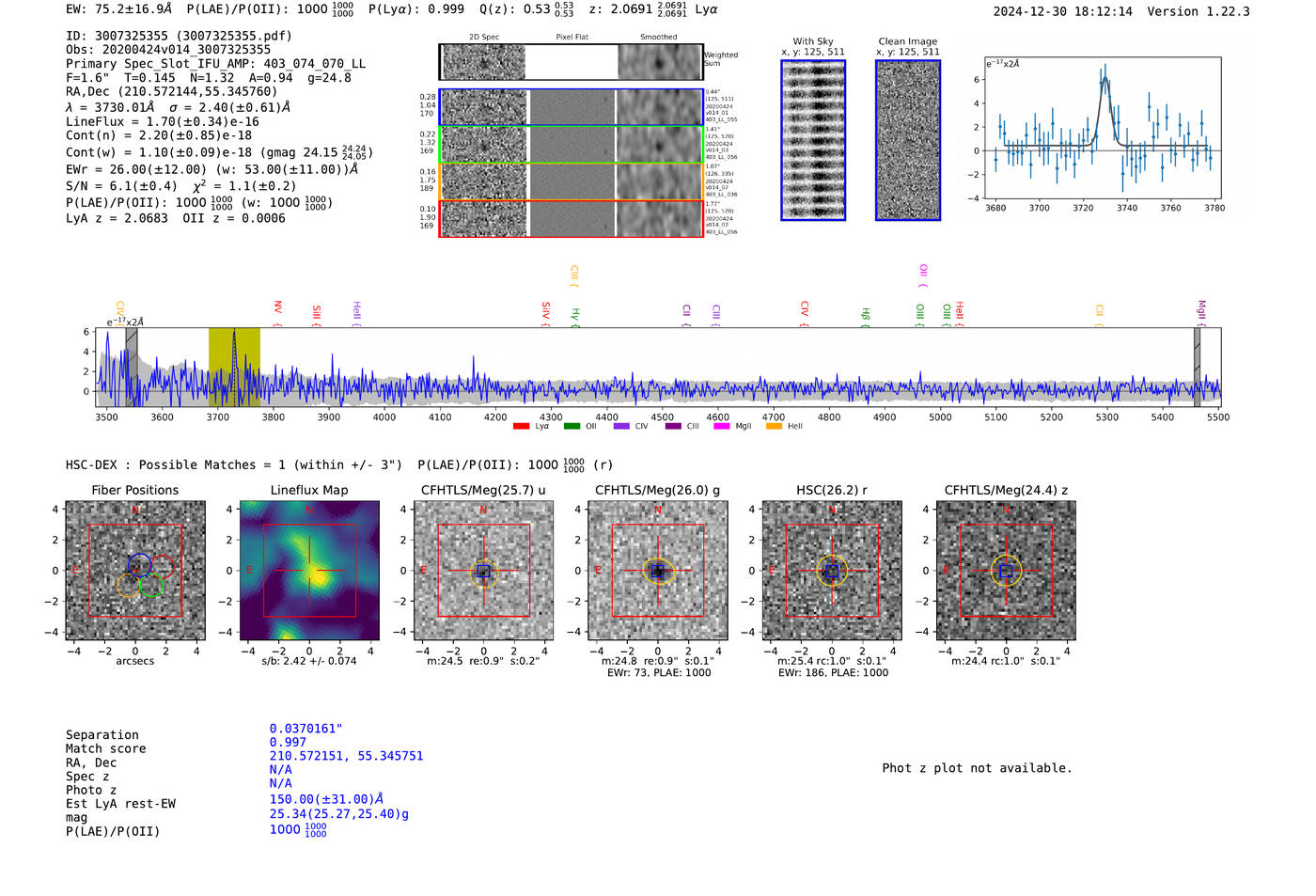Click the Est LyA rest-EW value 150.00(±31.00)Å
Viewport: 1316px width, 896px height.
click(326, 799)
